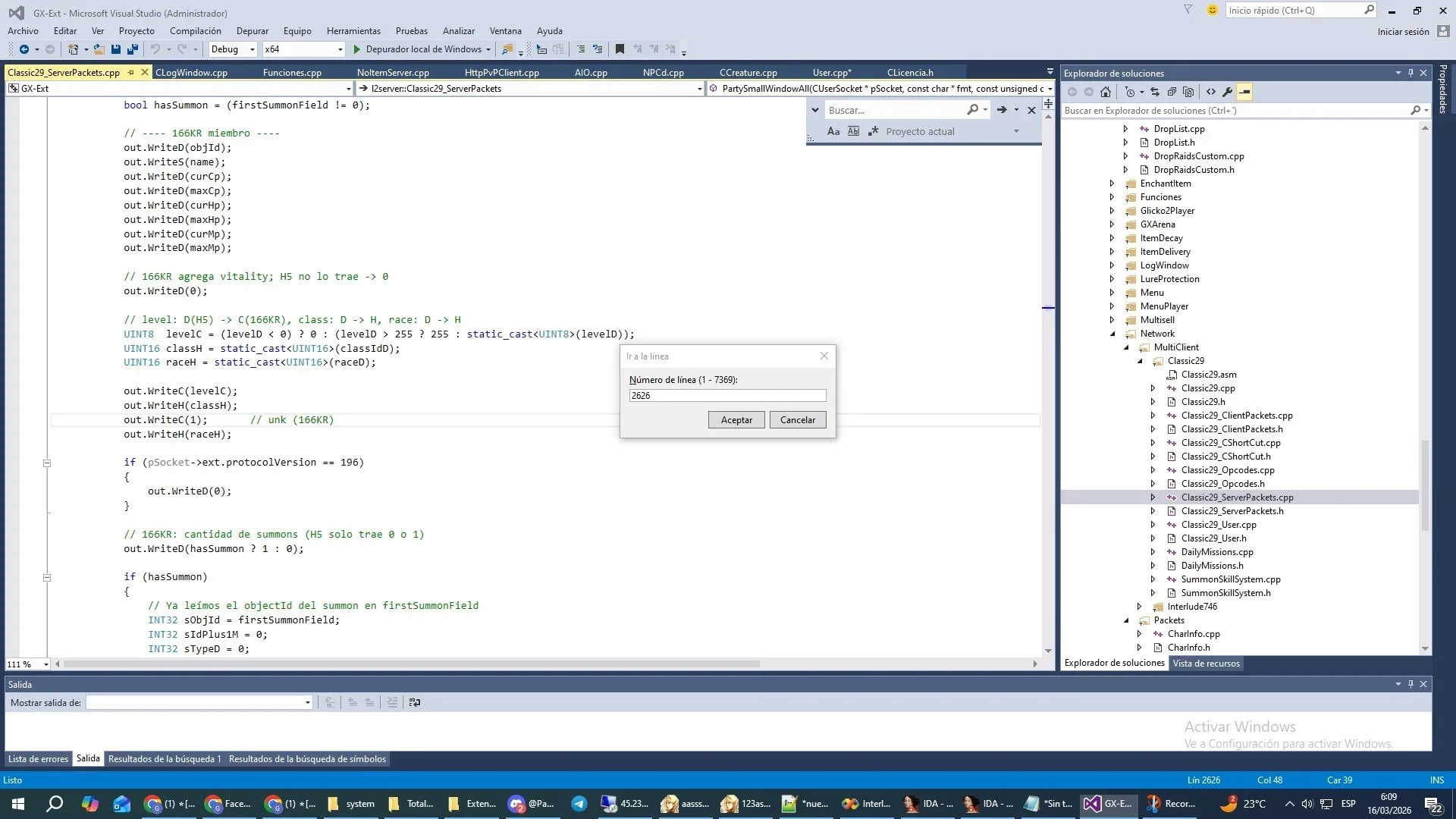Close the editor find panel
1456x819 pixels.
coord(1031,110)
